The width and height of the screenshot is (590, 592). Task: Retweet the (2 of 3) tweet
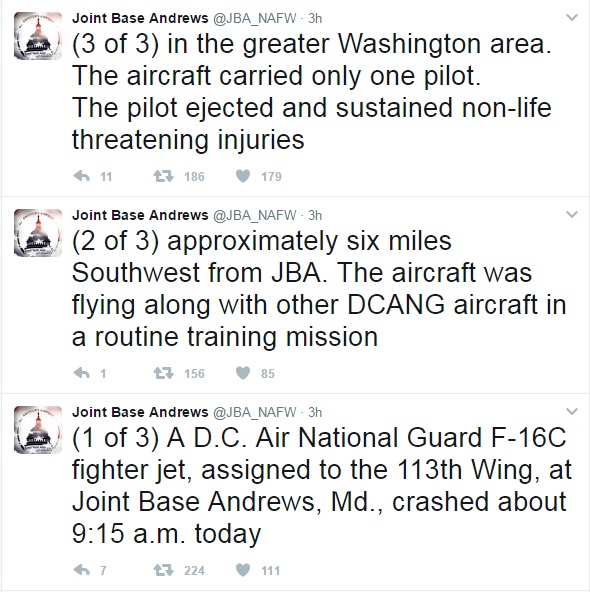point(163,373)
